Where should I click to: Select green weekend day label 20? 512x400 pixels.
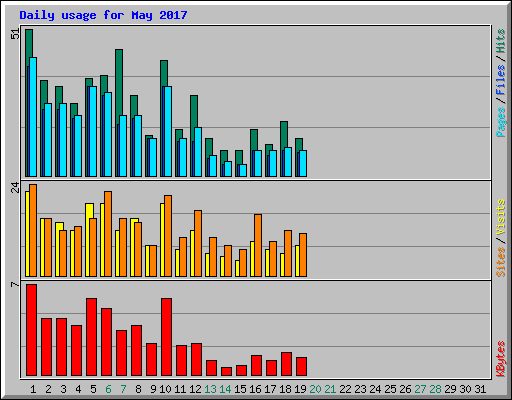[315, 389]
